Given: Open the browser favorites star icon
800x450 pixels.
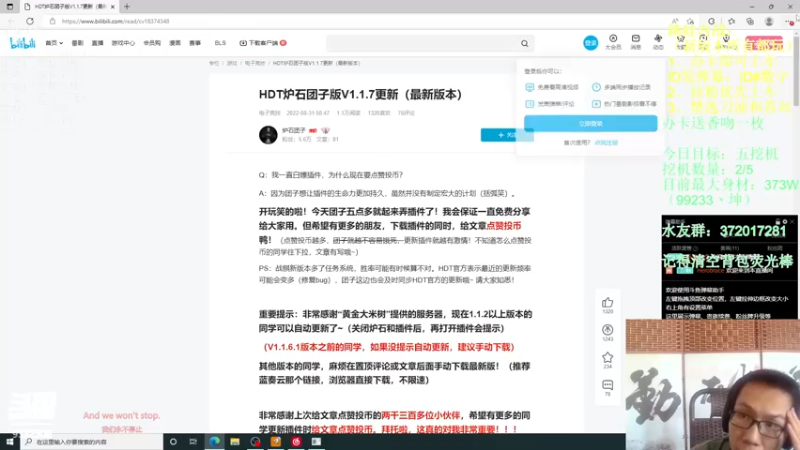Looking at the screenshot, I should [732, 21].
